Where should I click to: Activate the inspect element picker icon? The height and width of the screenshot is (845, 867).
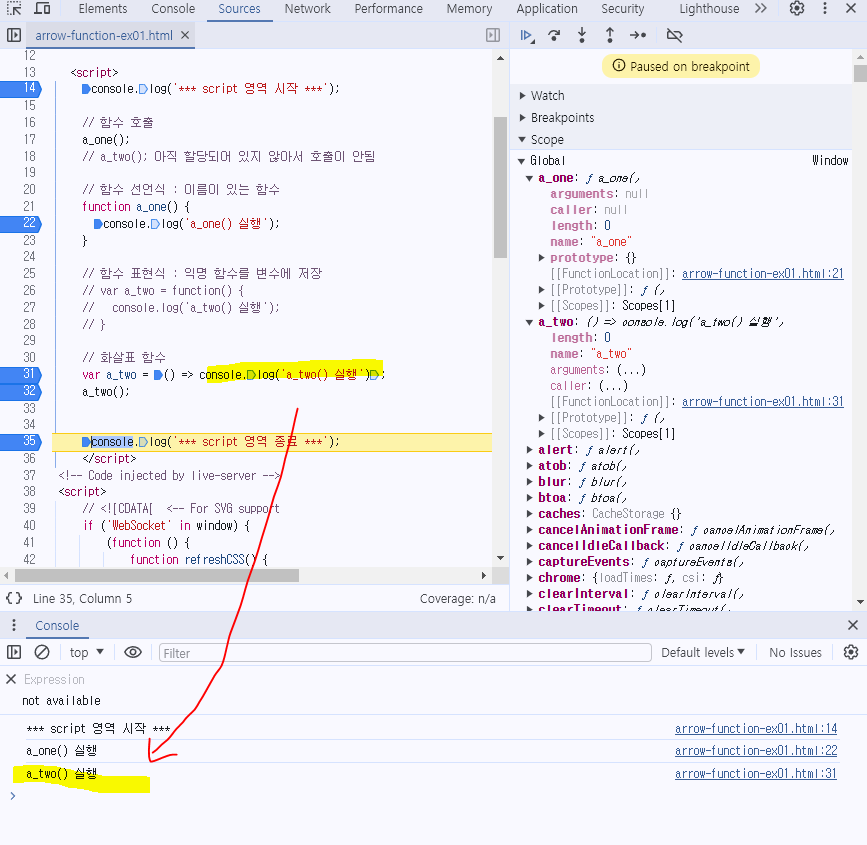(x=14, y=8)
